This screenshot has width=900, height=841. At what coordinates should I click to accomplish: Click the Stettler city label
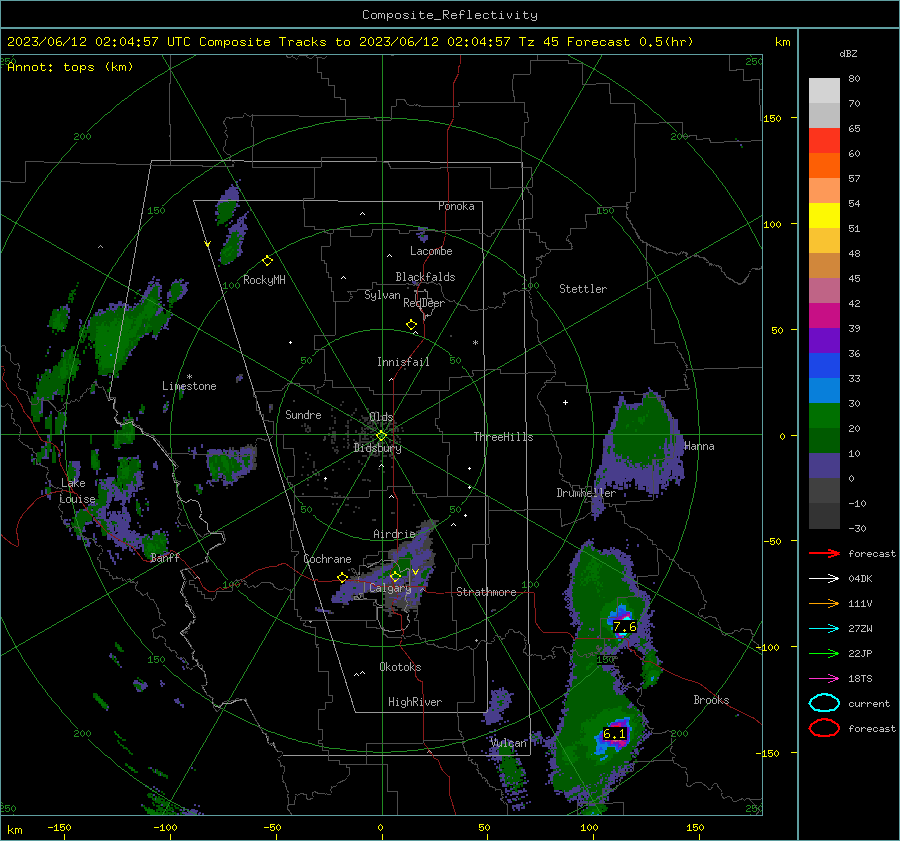[583, 289]
